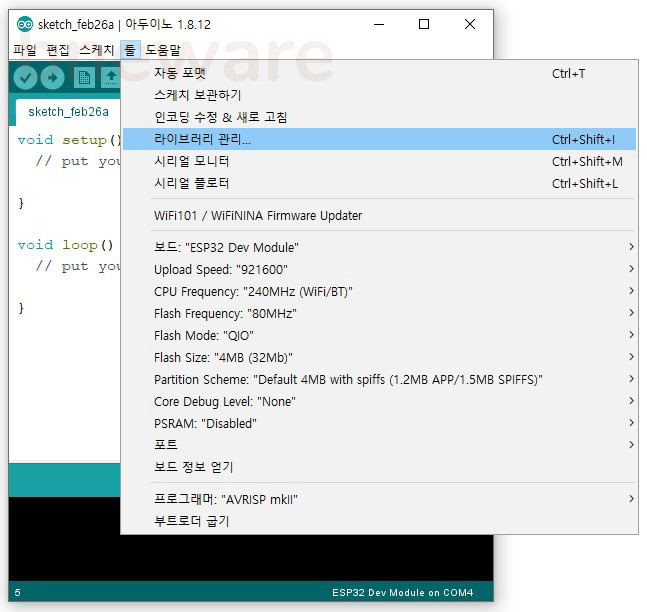The width and height of the screenshot is (647, 612).
Task: Close the open 툴 menu
Action: 130,50
